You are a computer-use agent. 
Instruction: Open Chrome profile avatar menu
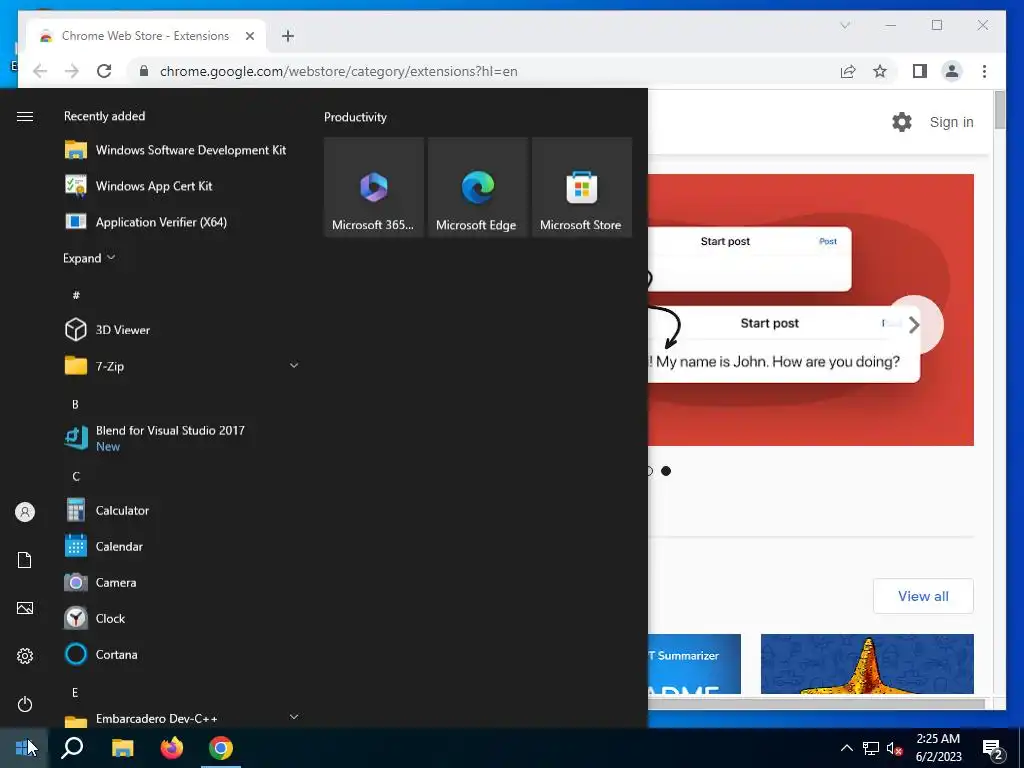(952, 71)
